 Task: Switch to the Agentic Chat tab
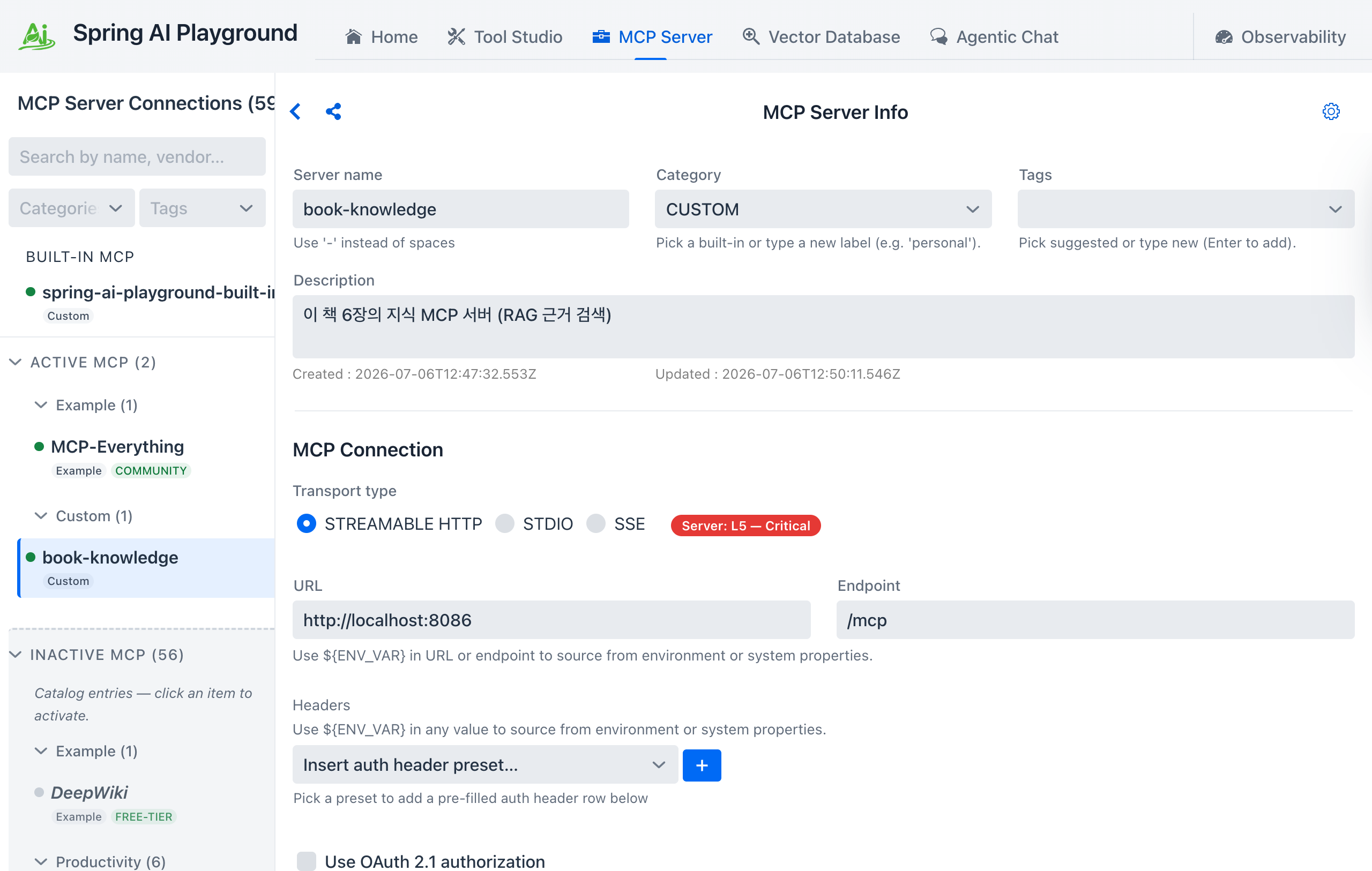click(x=994, y=37)
